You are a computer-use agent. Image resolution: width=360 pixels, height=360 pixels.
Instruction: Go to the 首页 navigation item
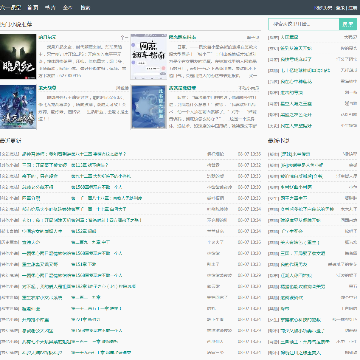[x=32, y=7]
